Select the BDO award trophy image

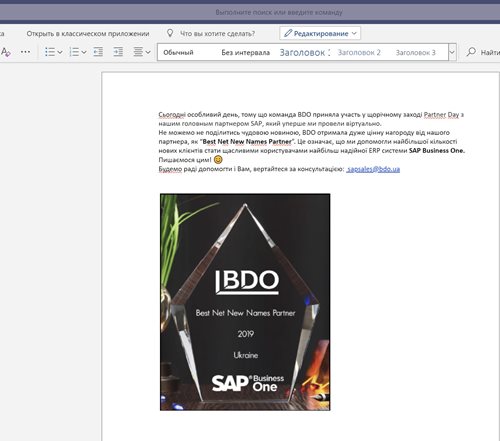245,302
